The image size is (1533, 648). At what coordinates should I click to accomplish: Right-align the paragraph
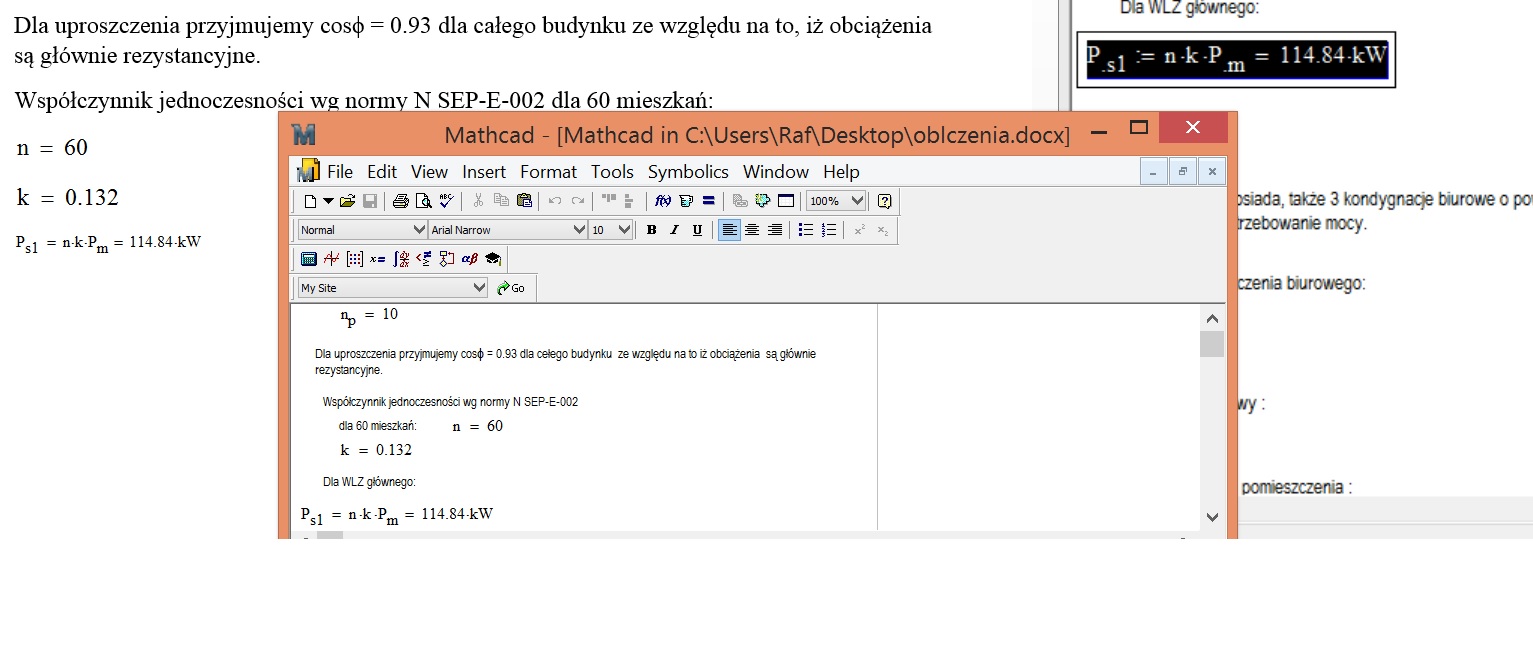775,230
